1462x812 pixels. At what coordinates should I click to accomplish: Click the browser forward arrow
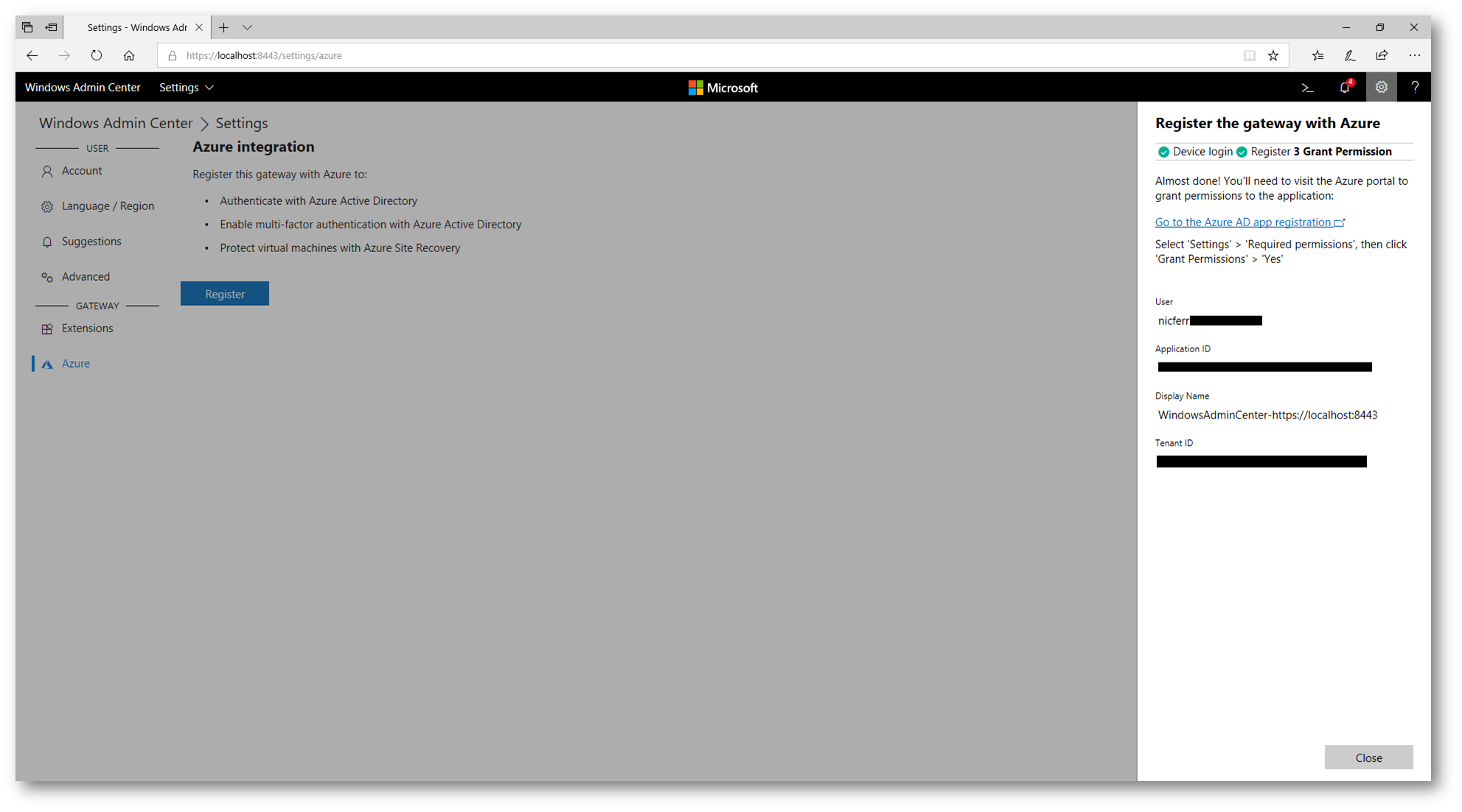64,55
